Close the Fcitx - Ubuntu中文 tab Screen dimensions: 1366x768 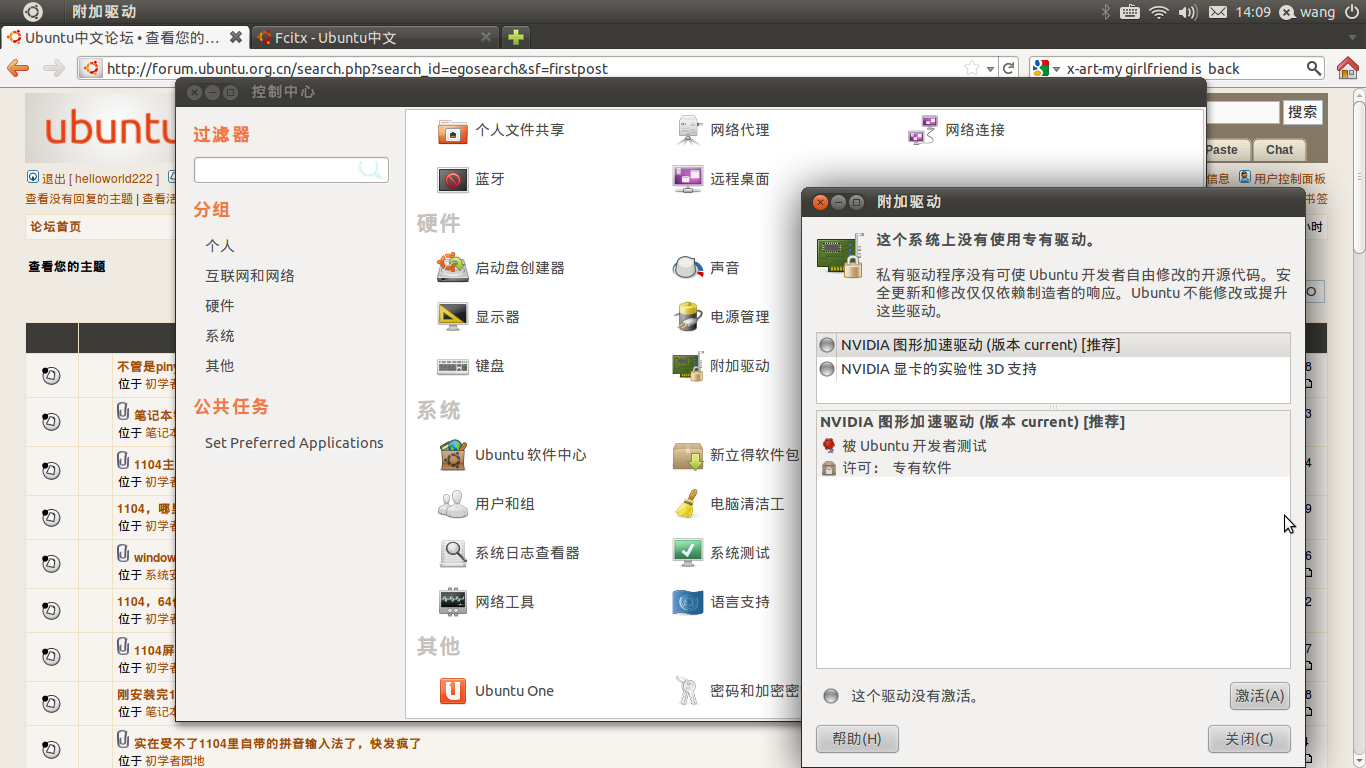tap(486, 37)
